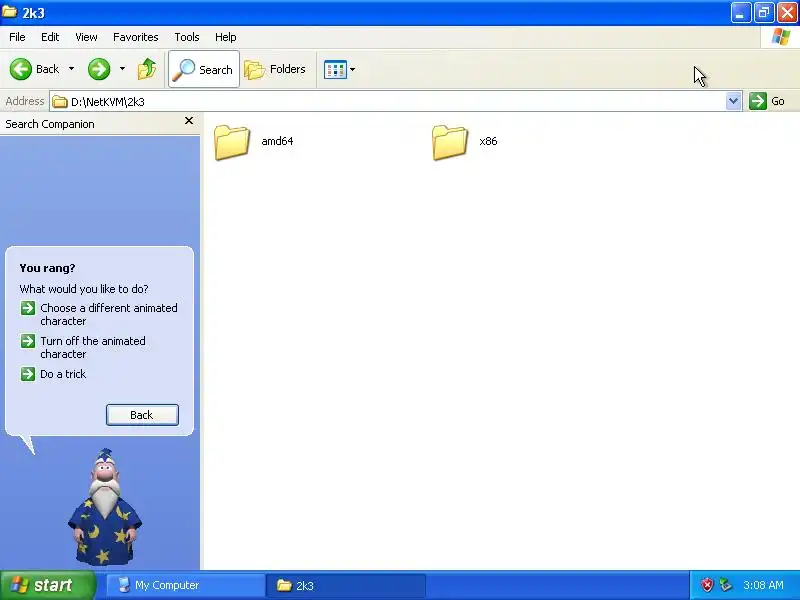
Task: Click the green Forward arrow icon
Action: (98, 69)
